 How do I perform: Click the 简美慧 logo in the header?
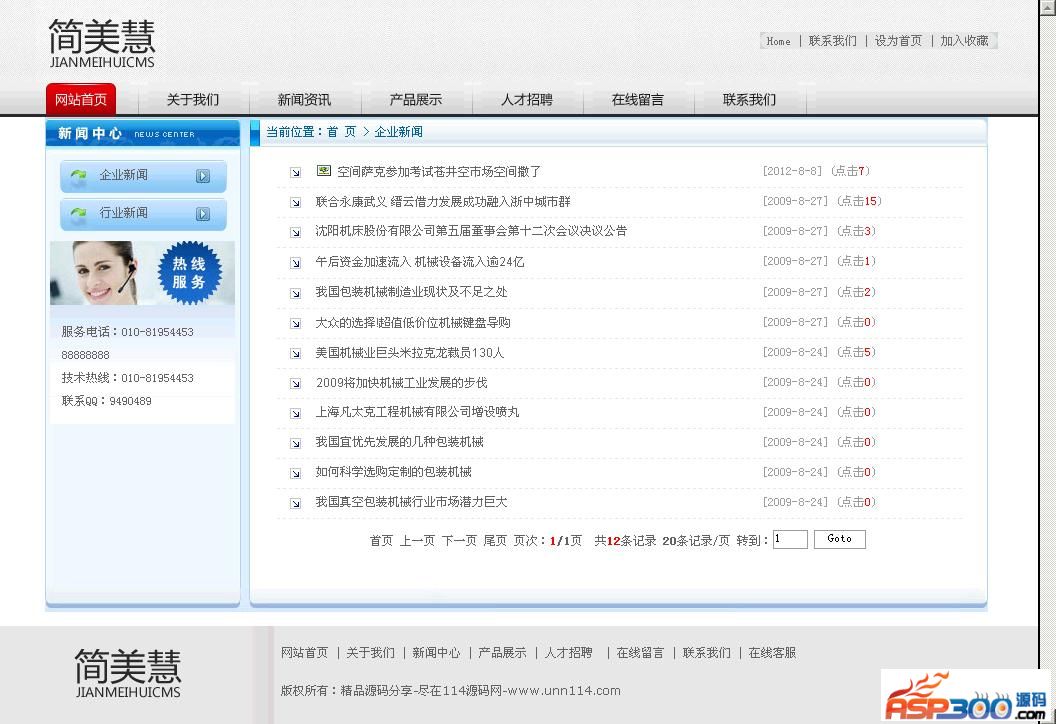click(102, 44)
